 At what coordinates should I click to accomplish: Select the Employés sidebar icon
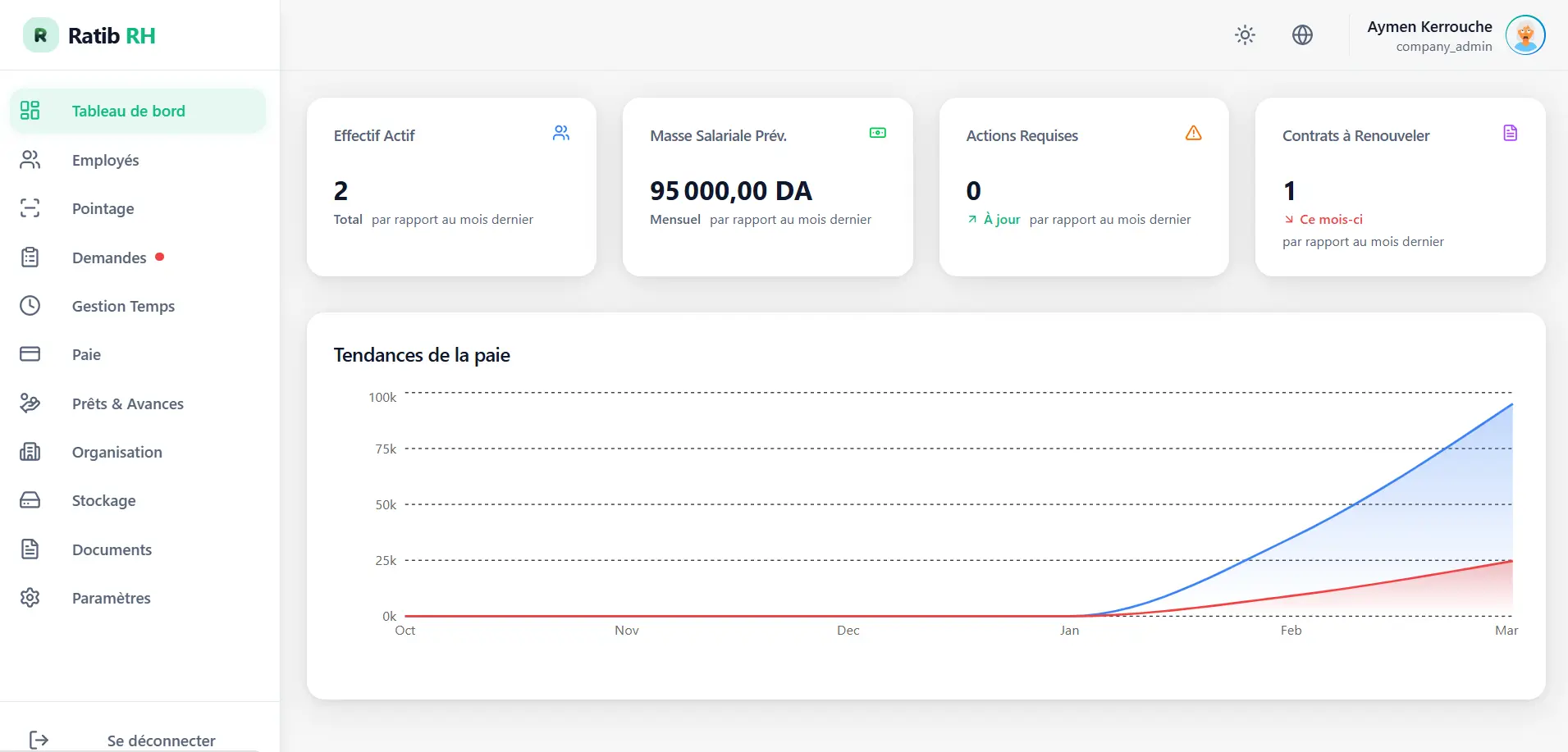[x=30, y=159]
